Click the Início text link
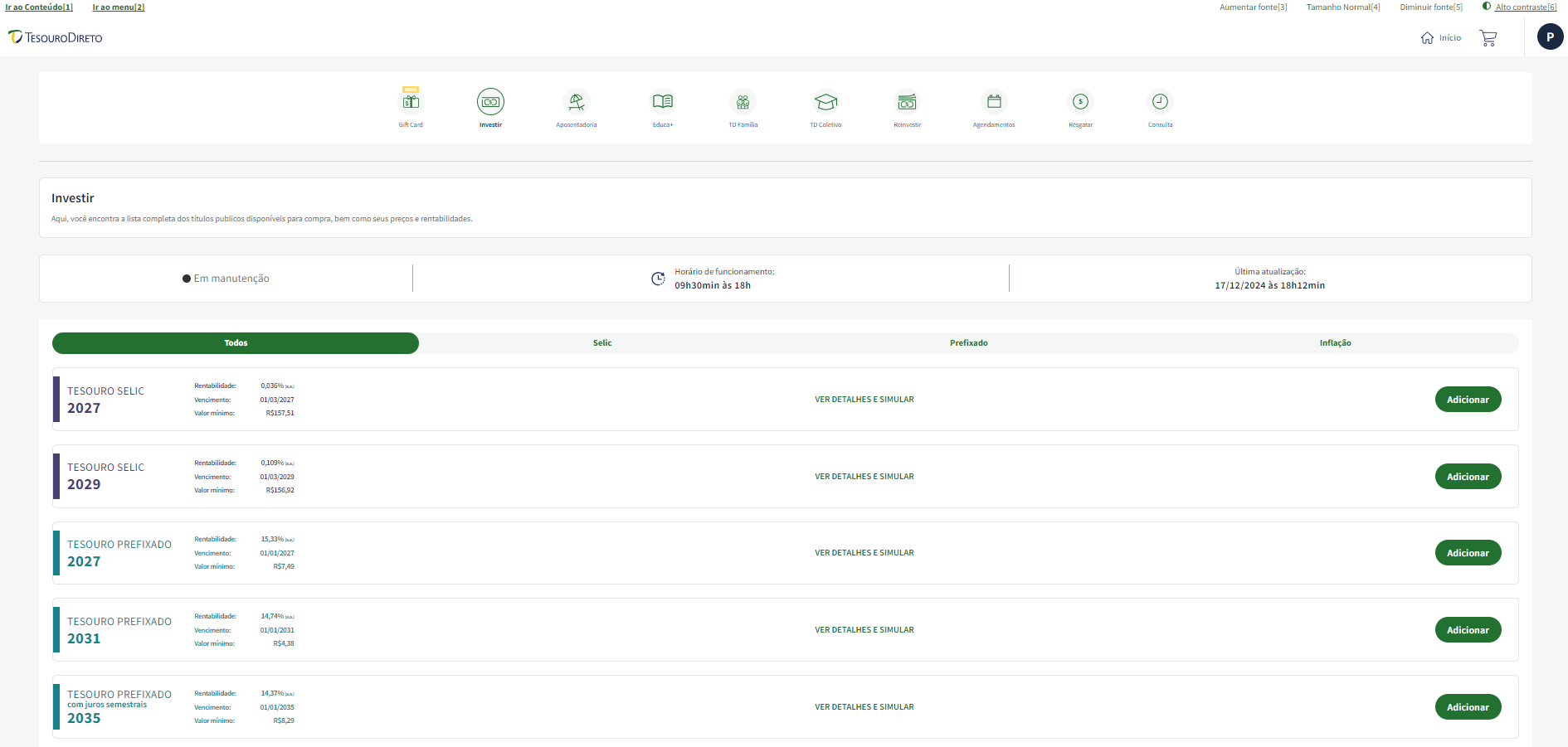This screenshot has height=747, width=1568. pos(1450,38)
